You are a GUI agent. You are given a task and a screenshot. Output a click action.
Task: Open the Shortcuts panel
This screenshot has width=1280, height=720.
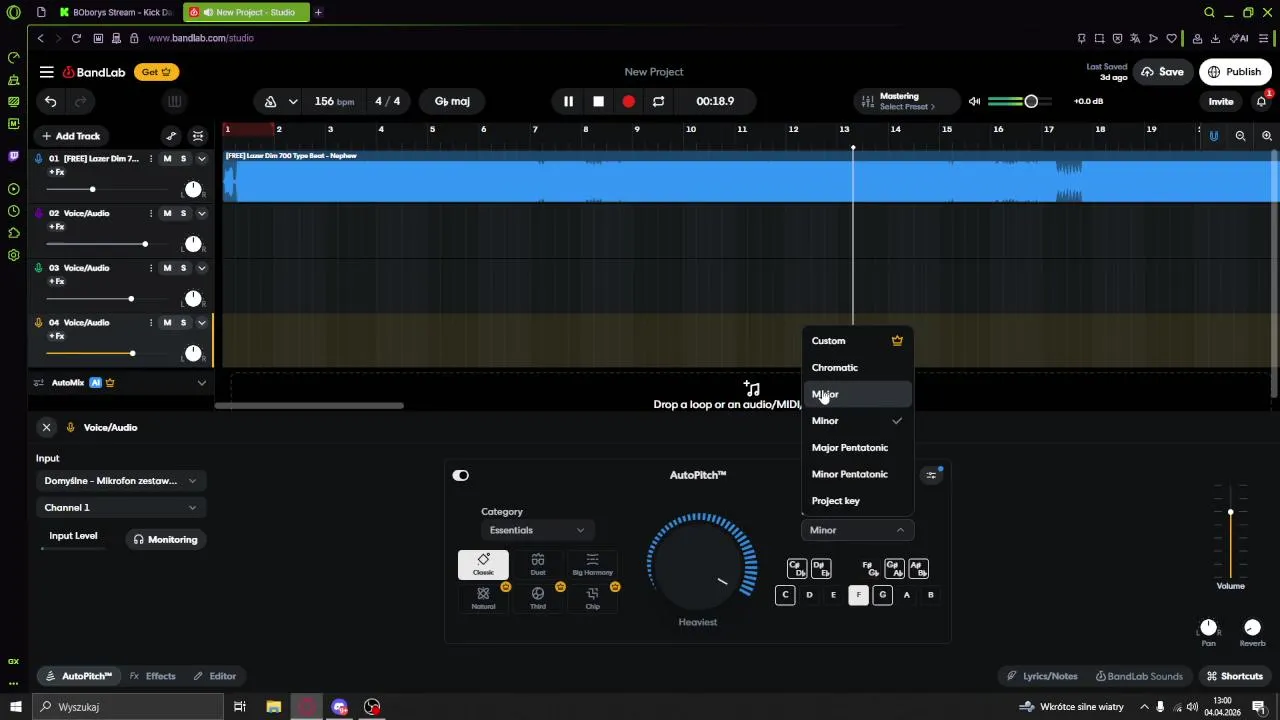click(1234, 676)
